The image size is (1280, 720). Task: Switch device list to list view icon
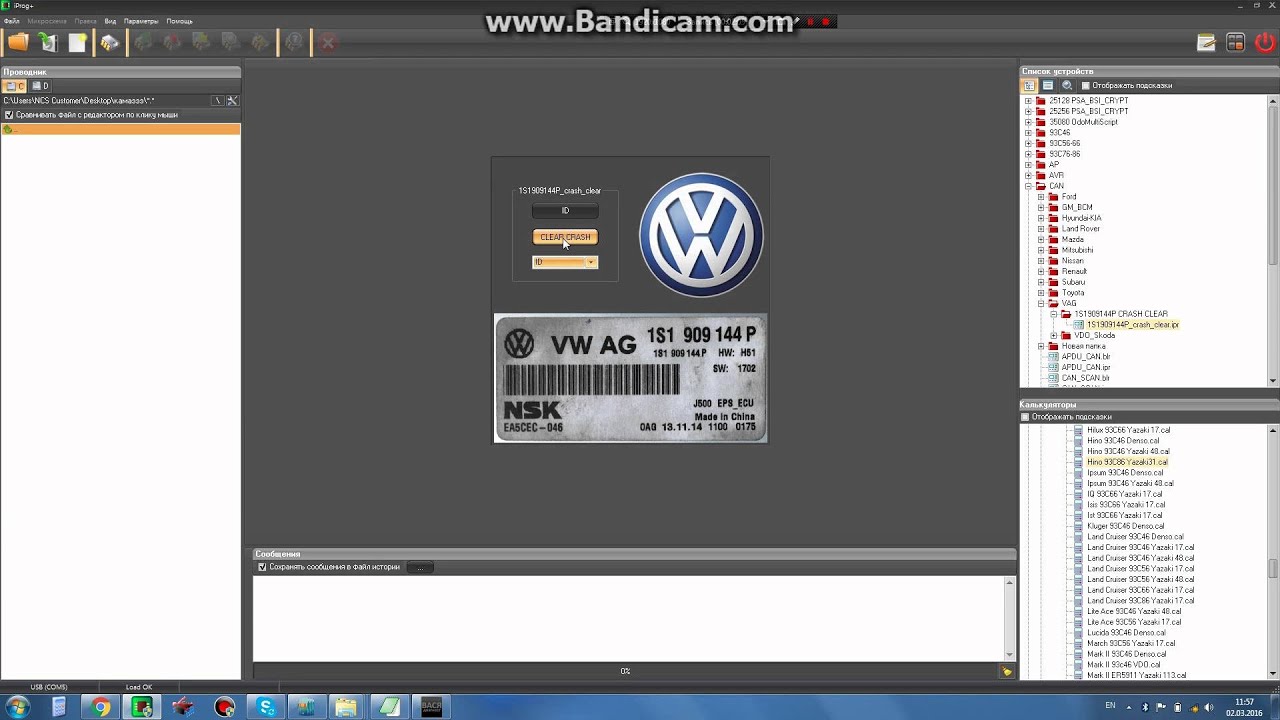(1048, 85)
